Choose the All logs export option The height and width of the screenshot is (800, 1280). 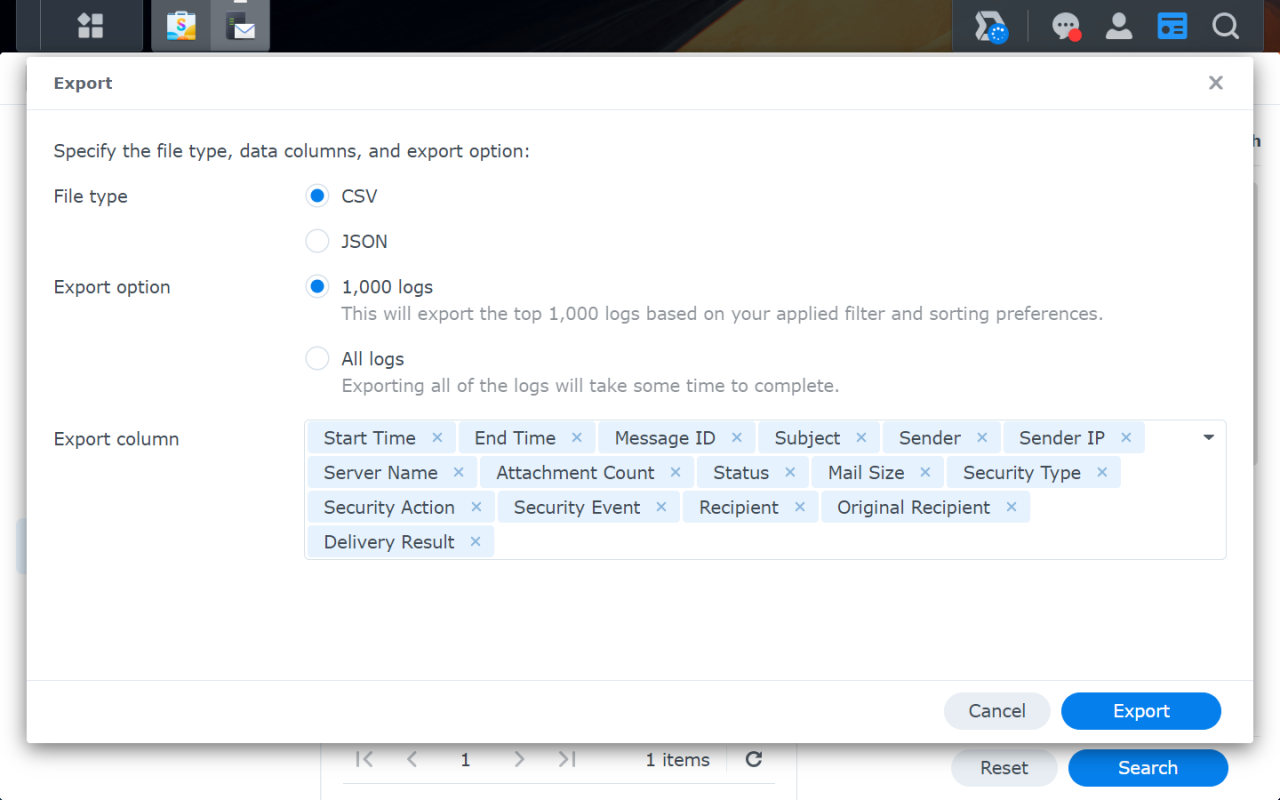pos(317,358)
